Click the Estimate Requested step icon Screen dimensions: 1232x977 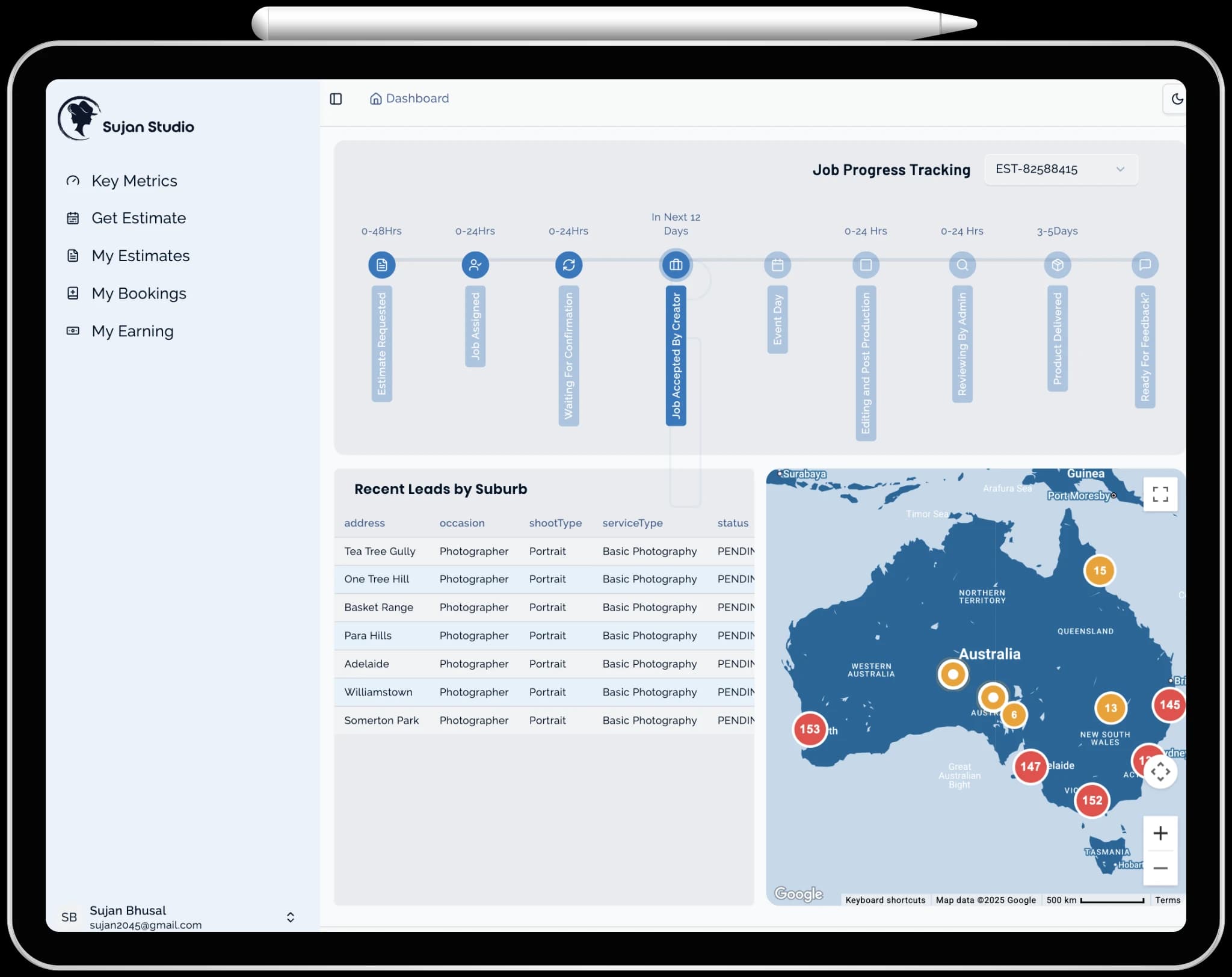click(x=381, y=265)
